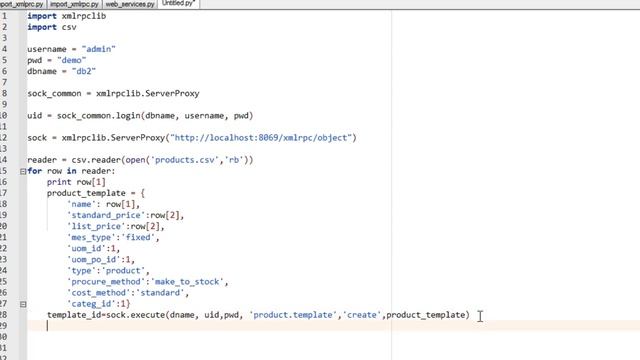Click the 'uom_id' key line
The width and height of the screenshot is (640, 360).
pyautogui.click(x=93, y=248)
